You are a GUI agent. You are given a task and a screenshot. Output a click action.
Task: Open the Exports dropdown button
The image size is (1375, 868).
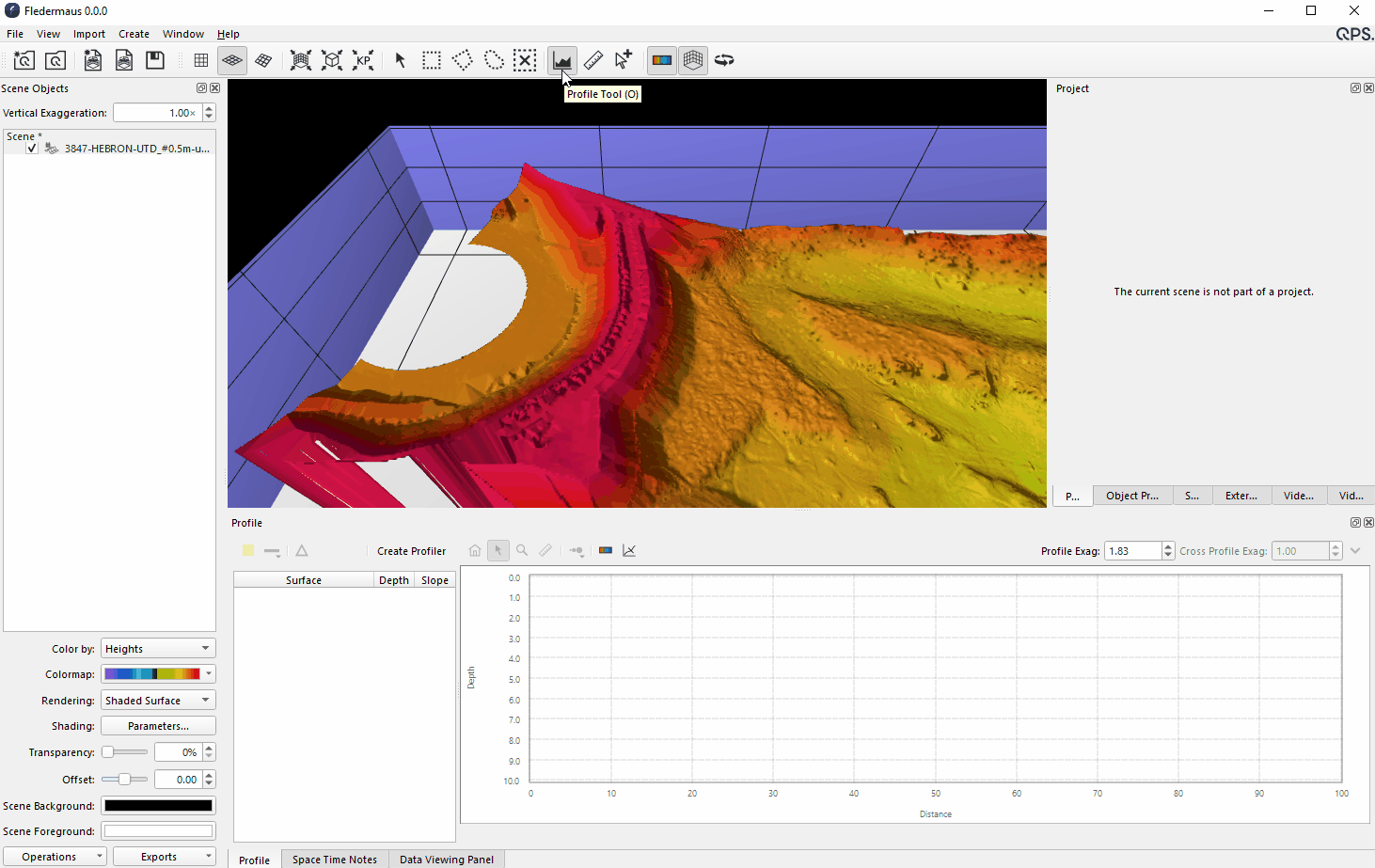164,857
